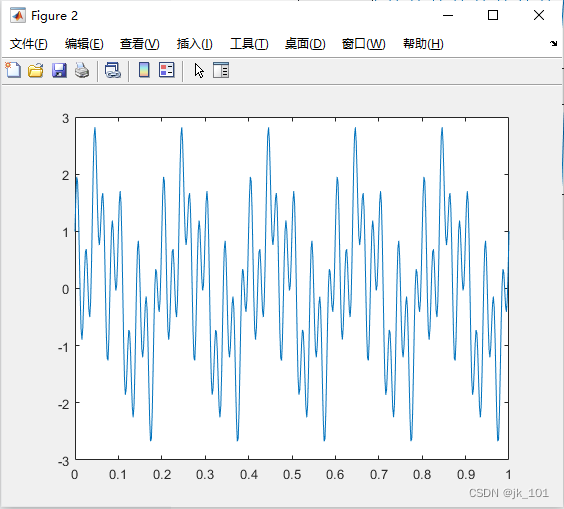Open the Property Inspector toolbar icon
The image size is (564, 509).
[x=221, y=70]
